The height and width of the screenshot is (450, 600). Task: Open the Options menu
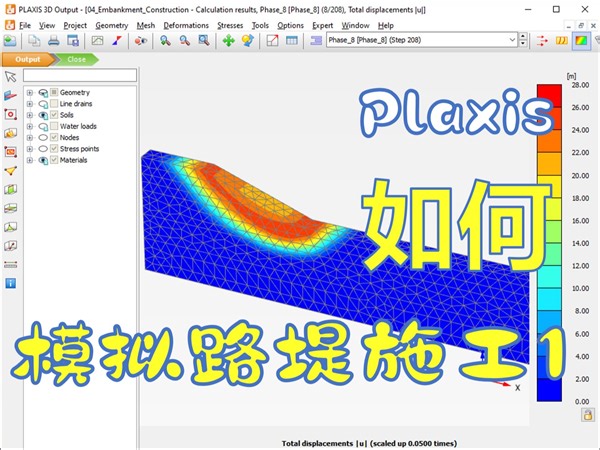290,25
